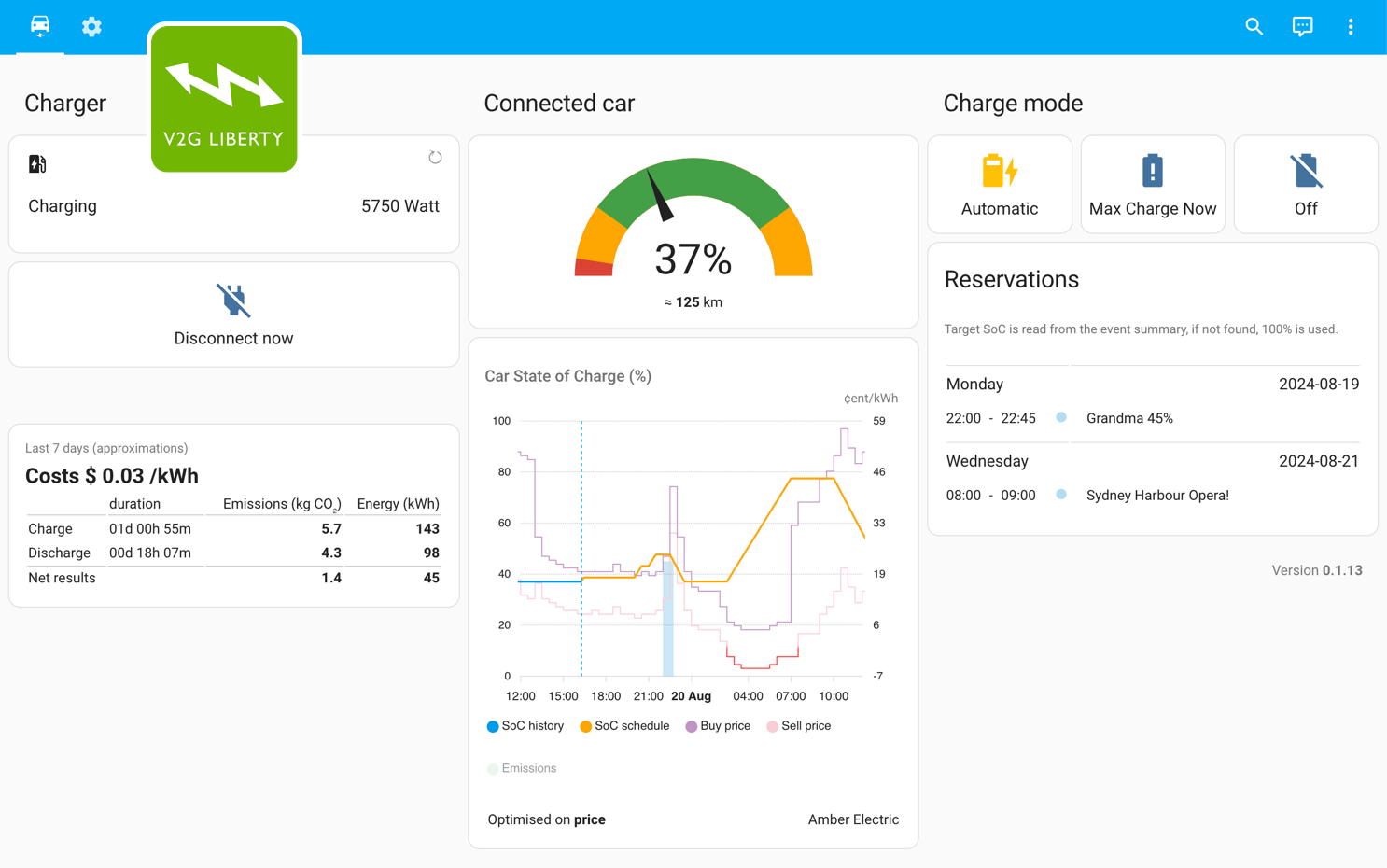Open the three-dot overflow menu
This screenshot has width=1387, height=868.
tap(1350, 26)
